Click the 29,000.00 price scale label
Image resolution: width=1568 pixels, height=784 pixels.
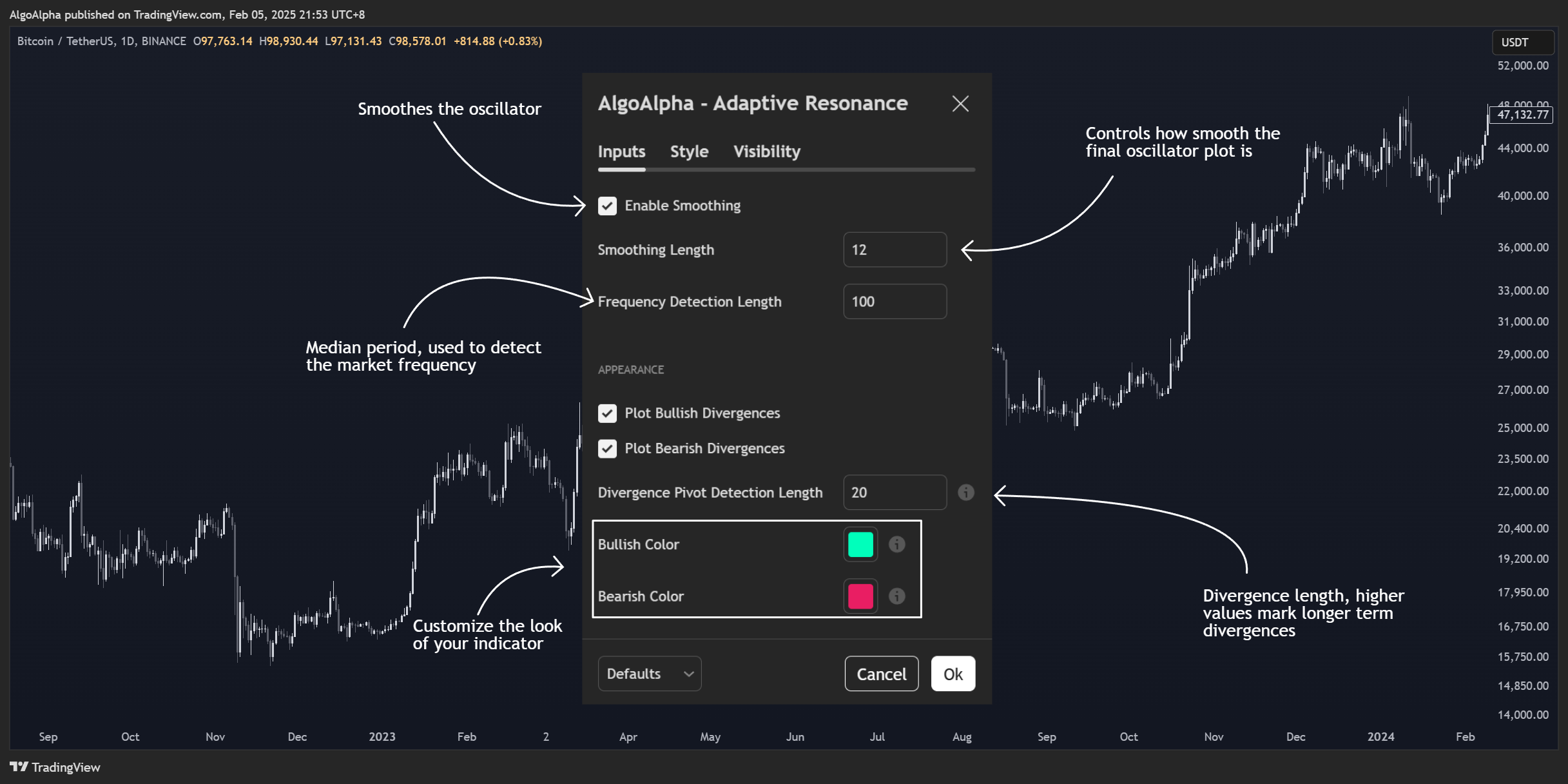click(x=1522, y=355)
